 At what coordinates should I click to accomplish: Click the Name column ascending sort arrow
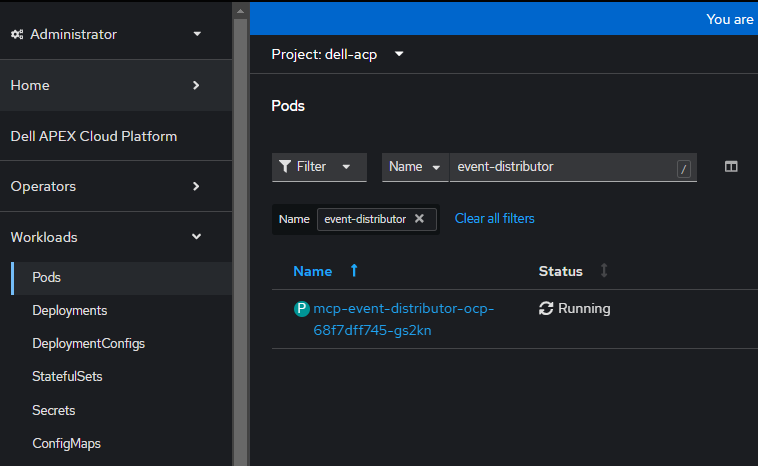[x=354, y=271]
